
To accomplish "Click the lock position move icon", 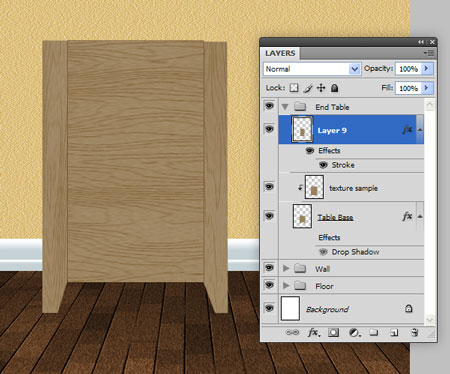I will coord(321,88).
